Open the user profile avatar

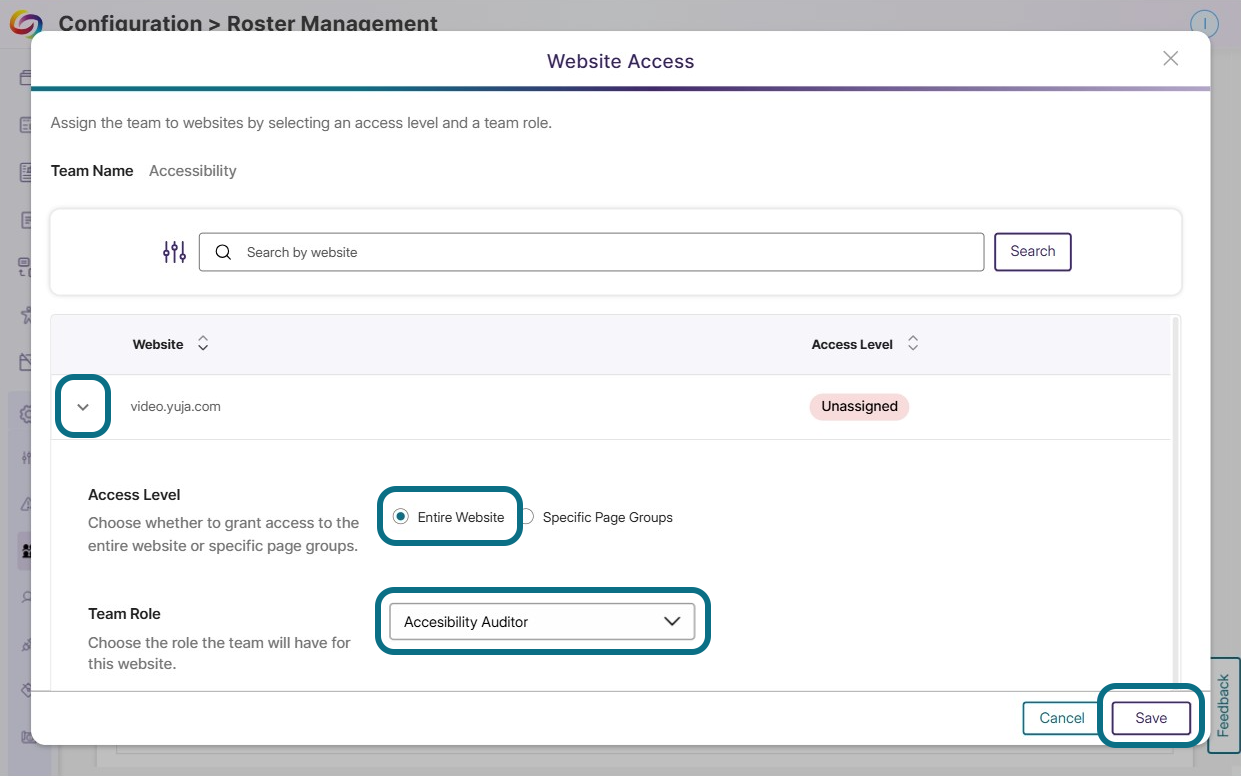1205,23
